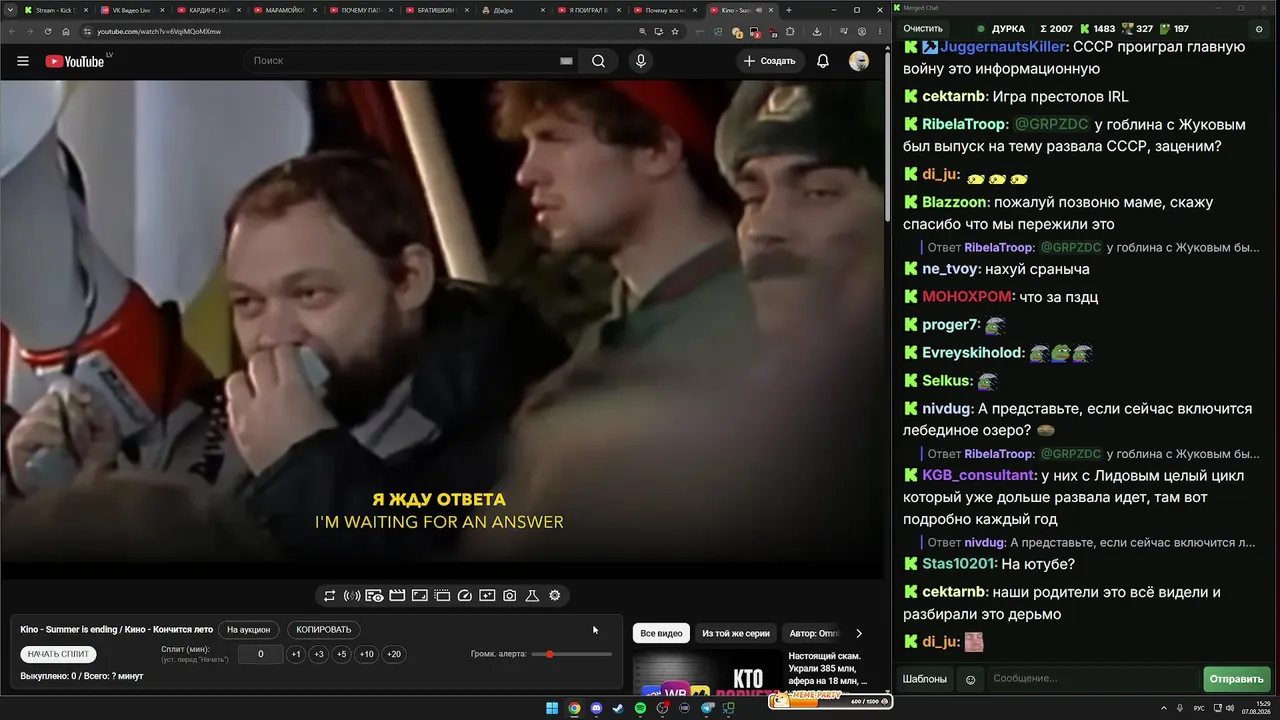Screen dimensions: 1280x720
Task: Select the Из той же серии filter chip
Action: [x=736, y=633]
